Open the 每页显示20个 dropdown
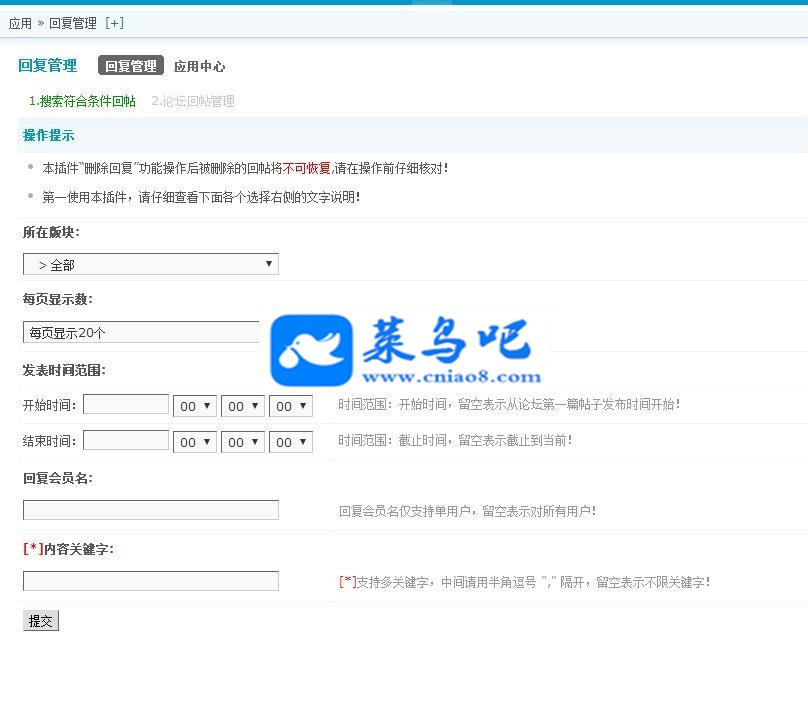 142,332
